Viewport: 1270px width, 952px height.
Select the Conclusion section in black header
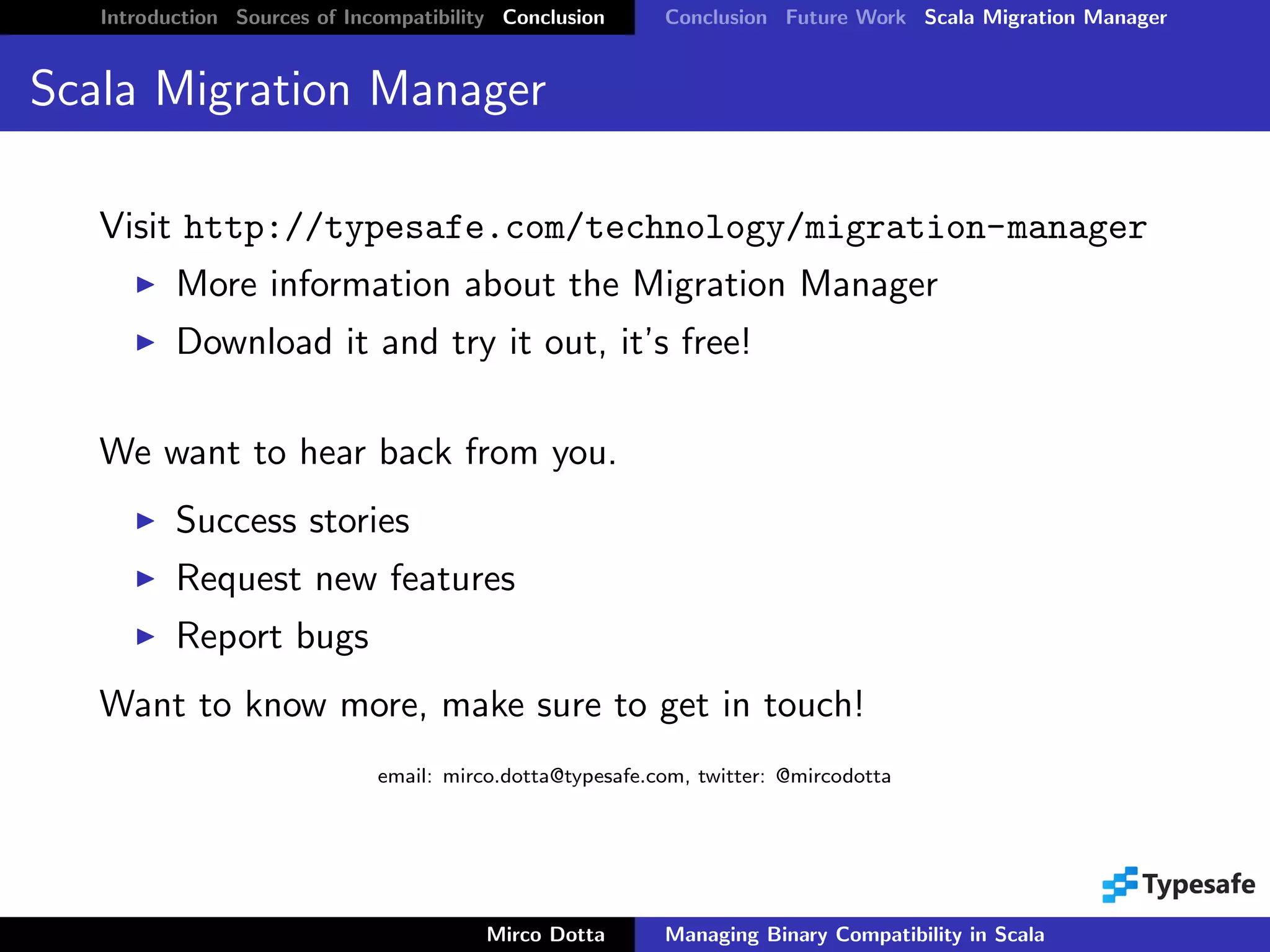pyautogui.click(x=553, y=17)
